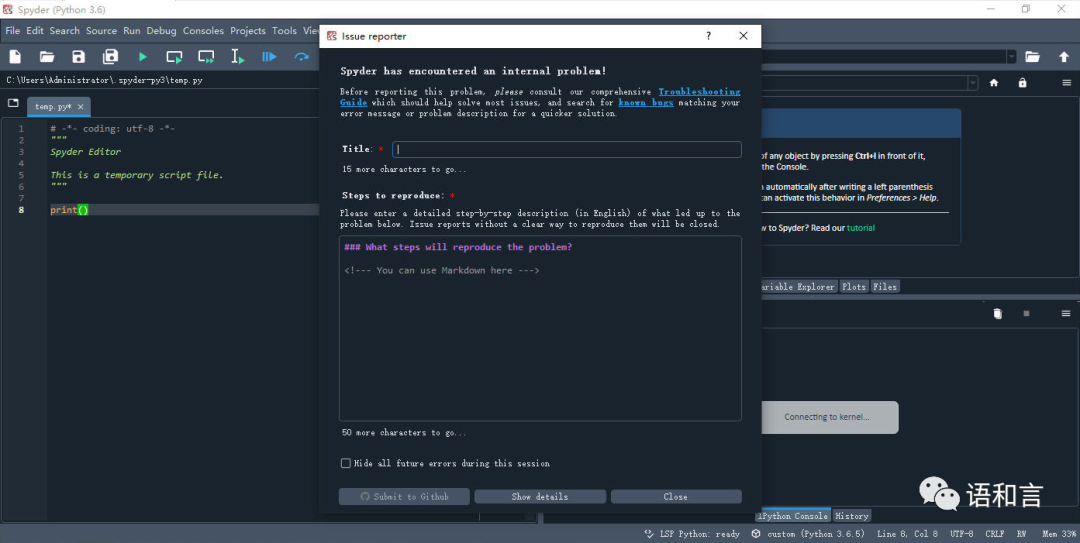Click LSP Python: ready status text

click(x=700, y=534)
